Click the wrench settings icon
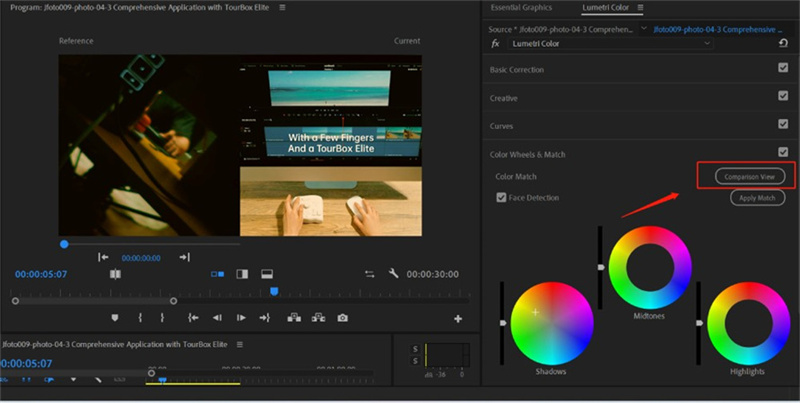This screenshot has height=403, width=800. pyautogui.click(x=394, y=274)
